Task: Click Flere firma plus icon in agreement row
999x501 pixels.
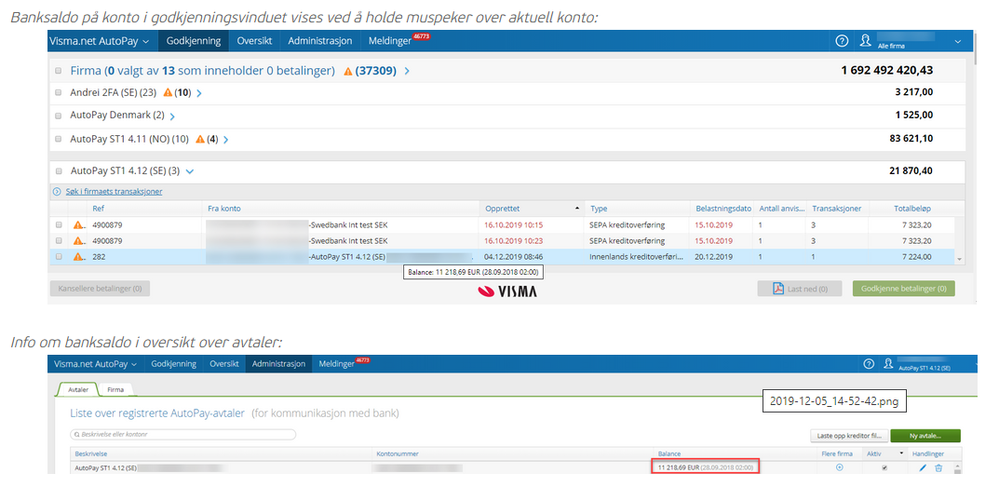Action: pyautogui.click(x=839, y=467)
